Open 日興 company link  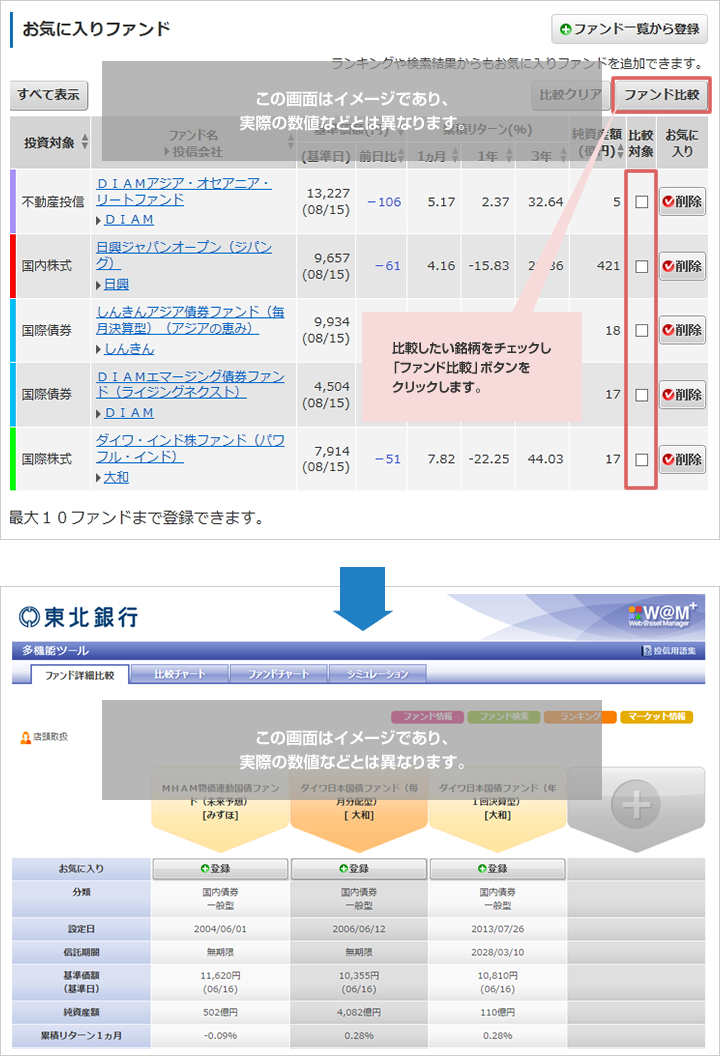117,284
